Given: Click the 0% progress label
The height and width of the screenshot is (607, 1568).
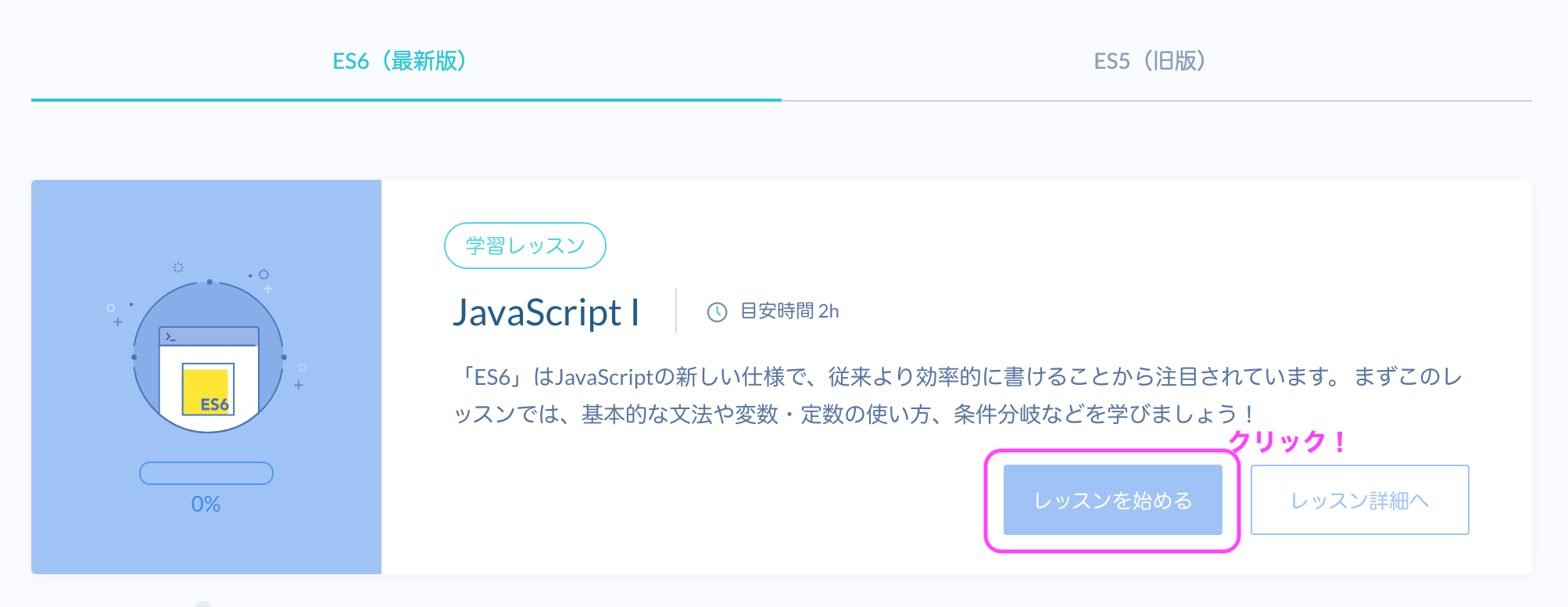Looking at the screenshot, I should [x=206, y=505].
